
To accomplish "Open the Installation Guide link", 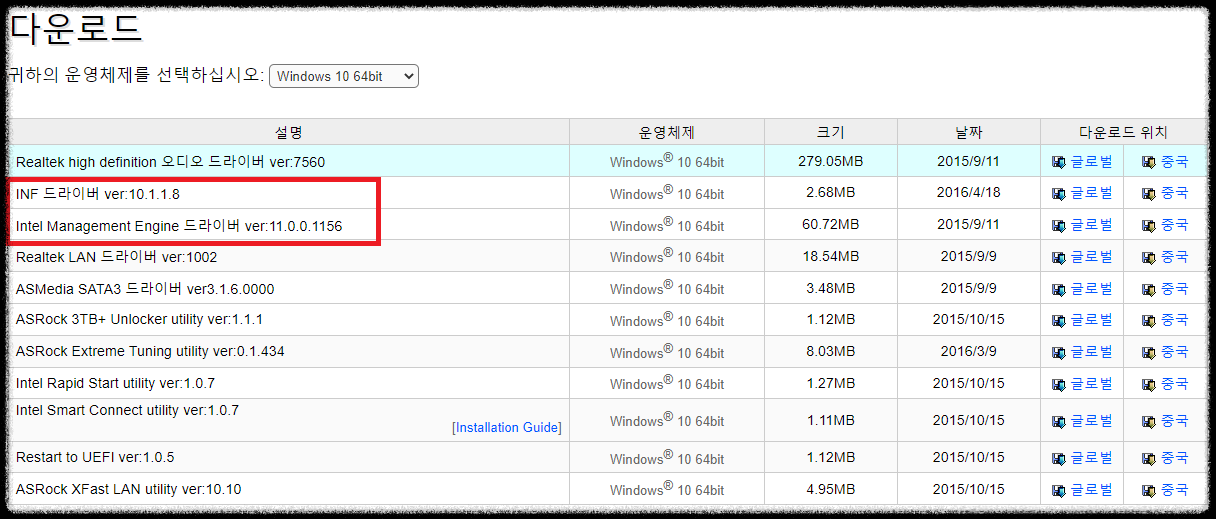I will [507, 428].
